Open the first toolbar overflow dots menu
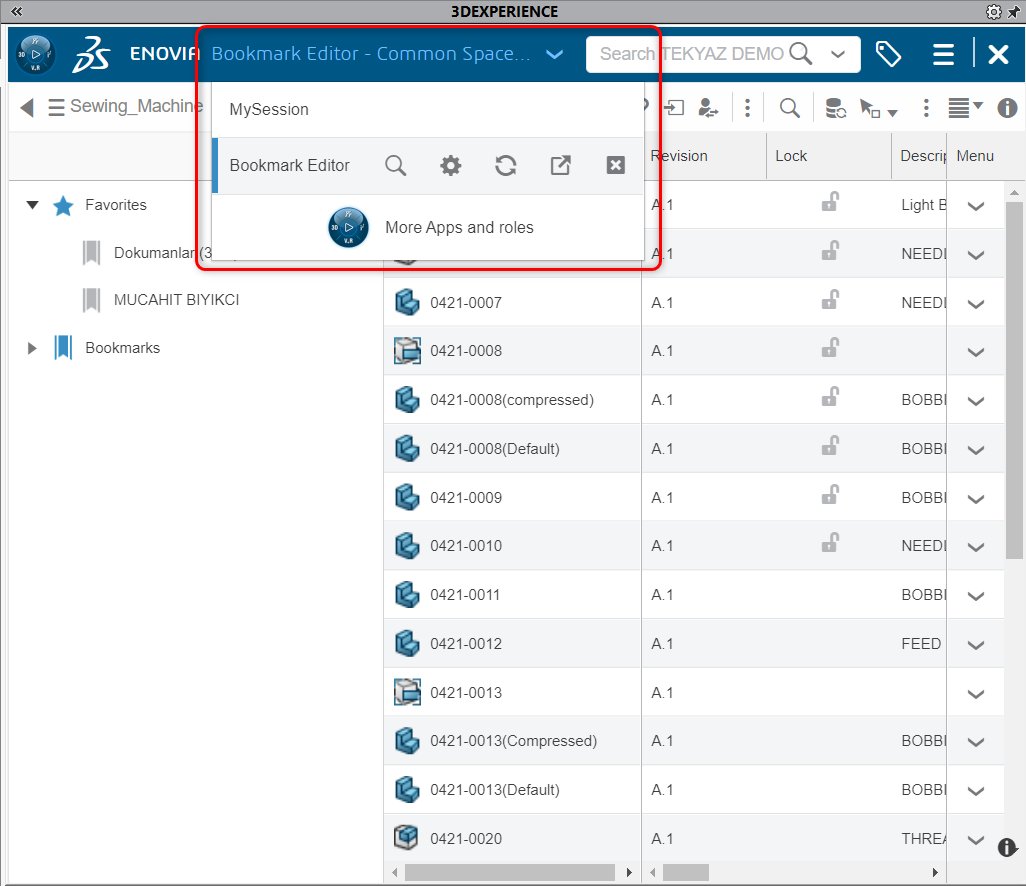Screen dimensions: 1026x886 pos(747,107)
